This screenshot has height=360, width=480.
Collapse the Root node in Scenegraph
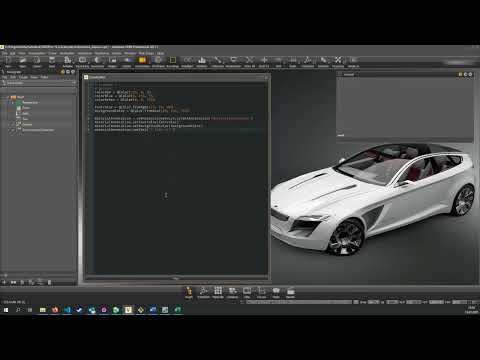pos(8,97)
